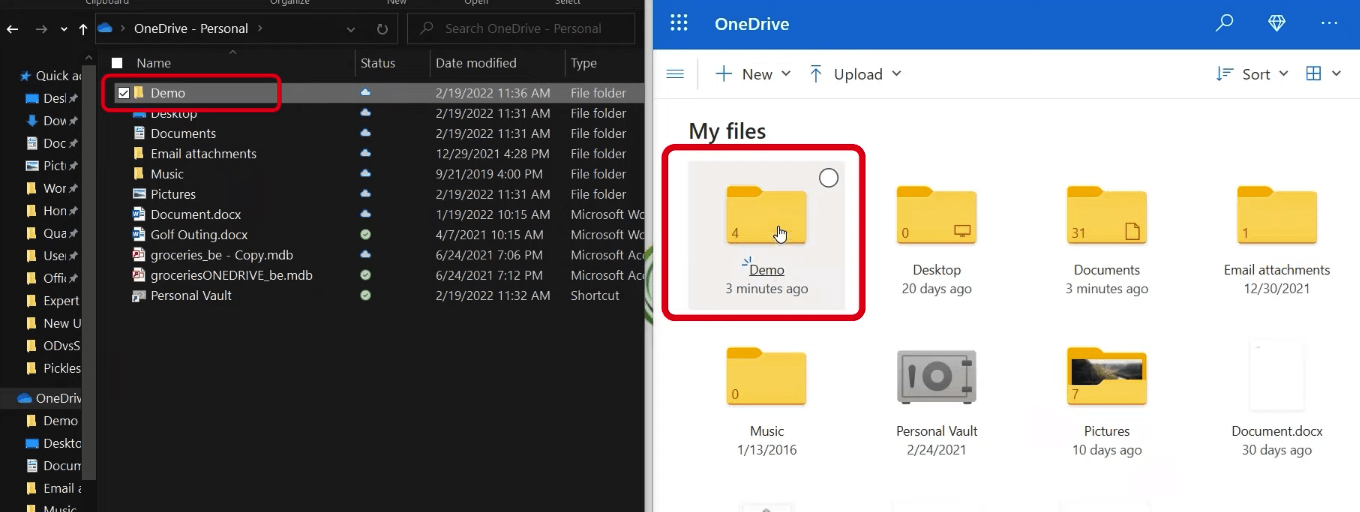Click the cloud status icon for Demo row
This screenshot has width=1360, height=512.
coord(366,93)
